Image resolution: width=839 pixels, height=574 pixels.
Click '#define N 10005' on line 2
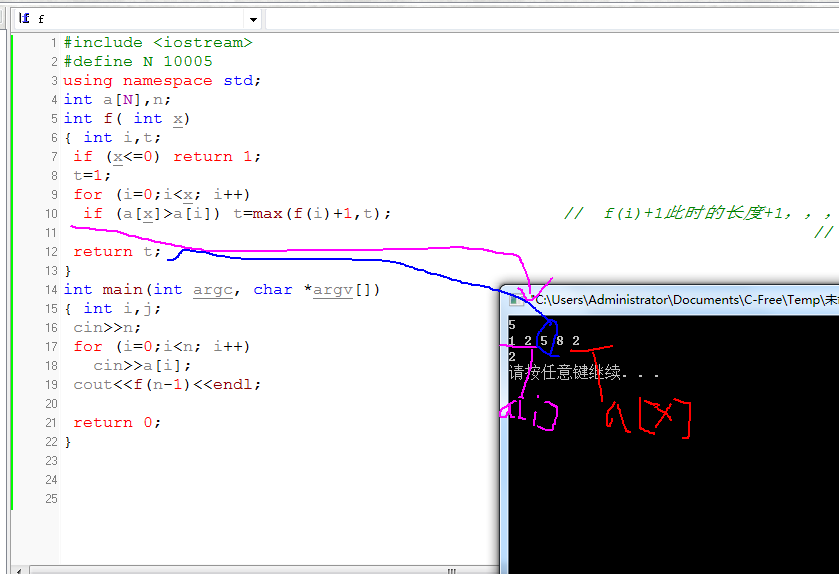click(x=138, y=62)
